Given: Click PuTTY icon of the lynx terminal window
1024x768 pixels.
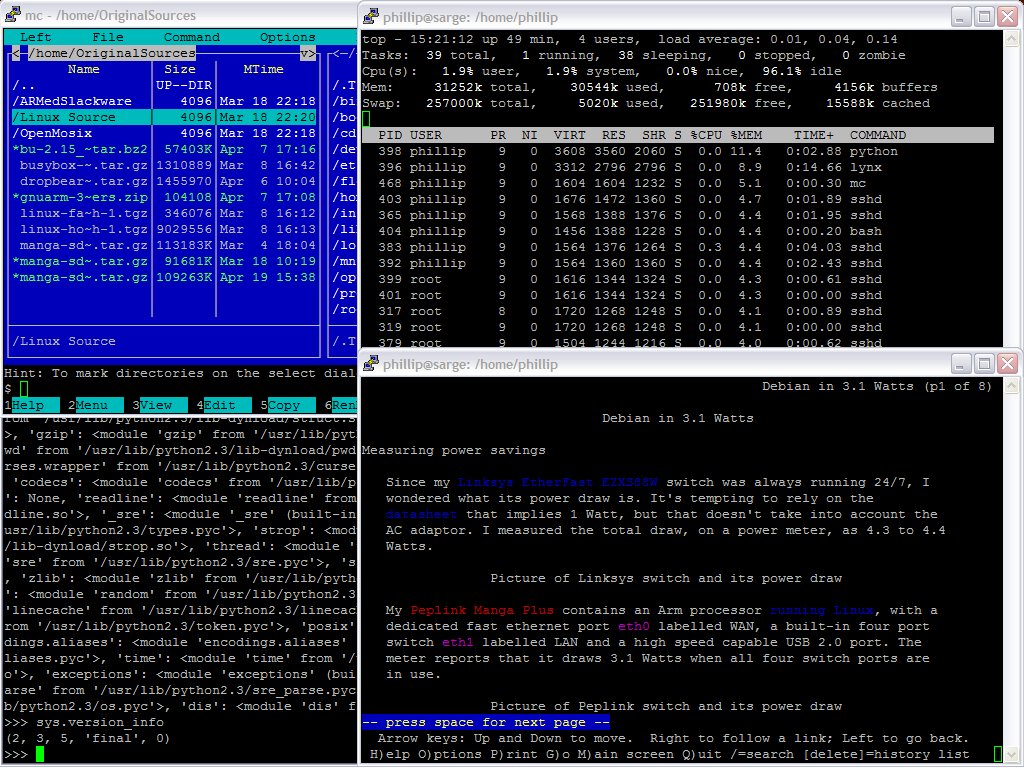Looking at the screenshot, I should [372, 363].
